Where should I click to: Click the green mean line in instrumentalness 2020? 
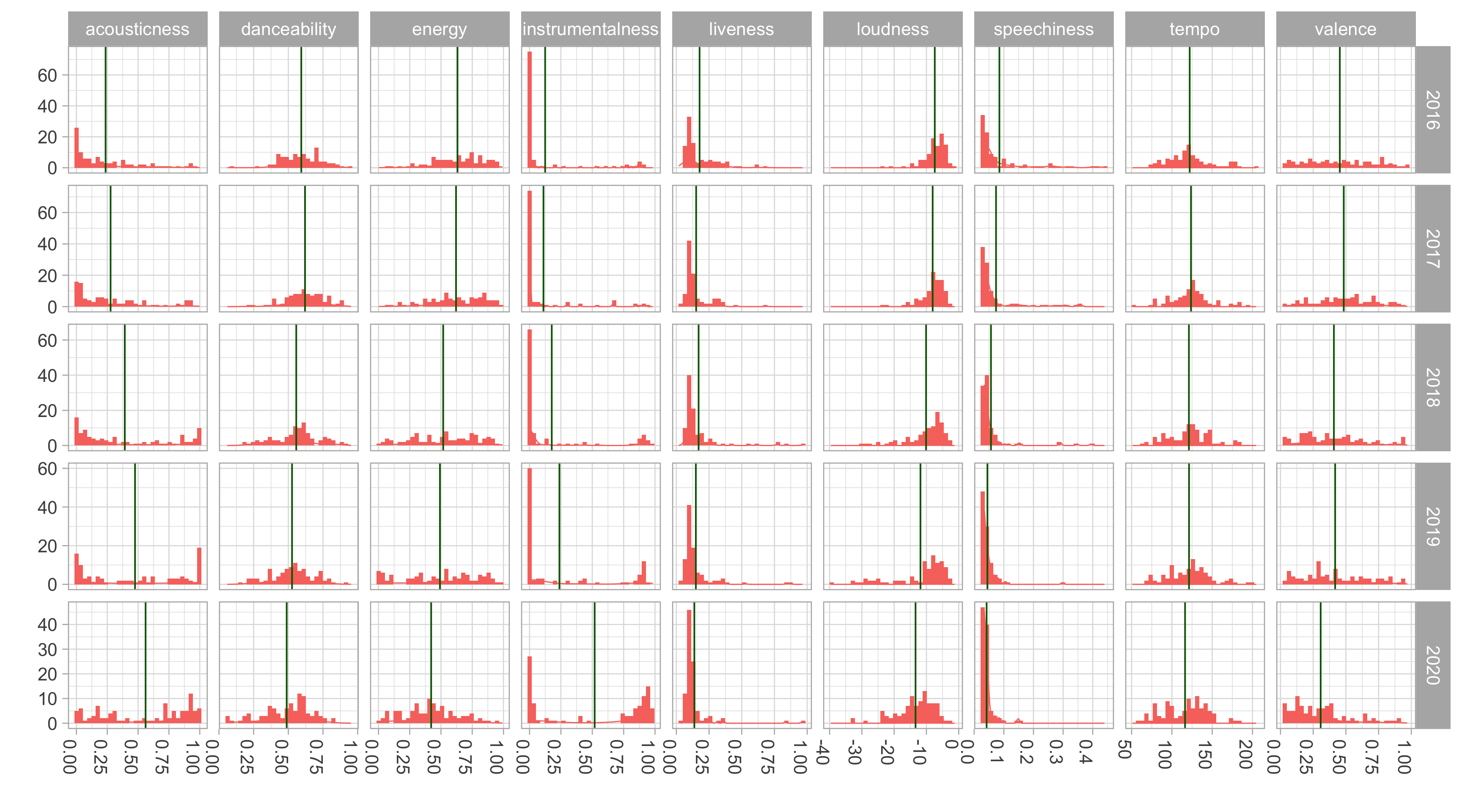(x=594, y=665)
